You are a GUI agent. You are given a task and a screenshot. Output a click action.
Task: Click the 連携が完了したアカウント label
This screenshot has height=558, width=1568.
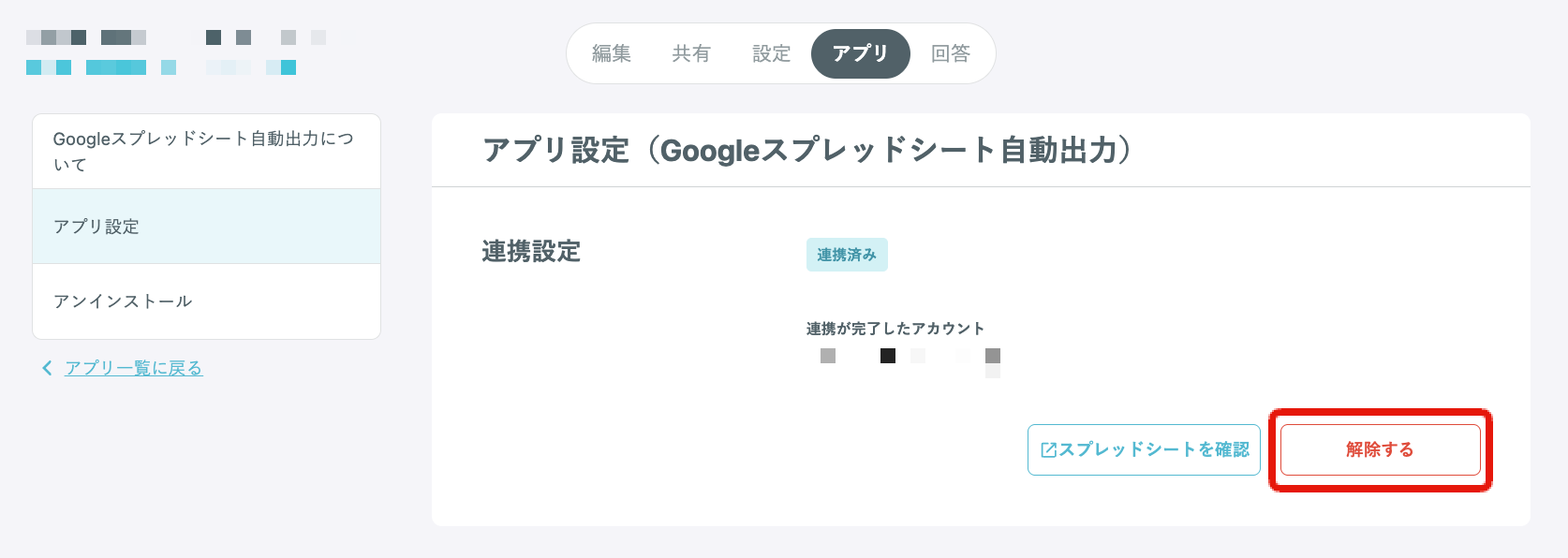pyautogui.click(x=895, y=329)
